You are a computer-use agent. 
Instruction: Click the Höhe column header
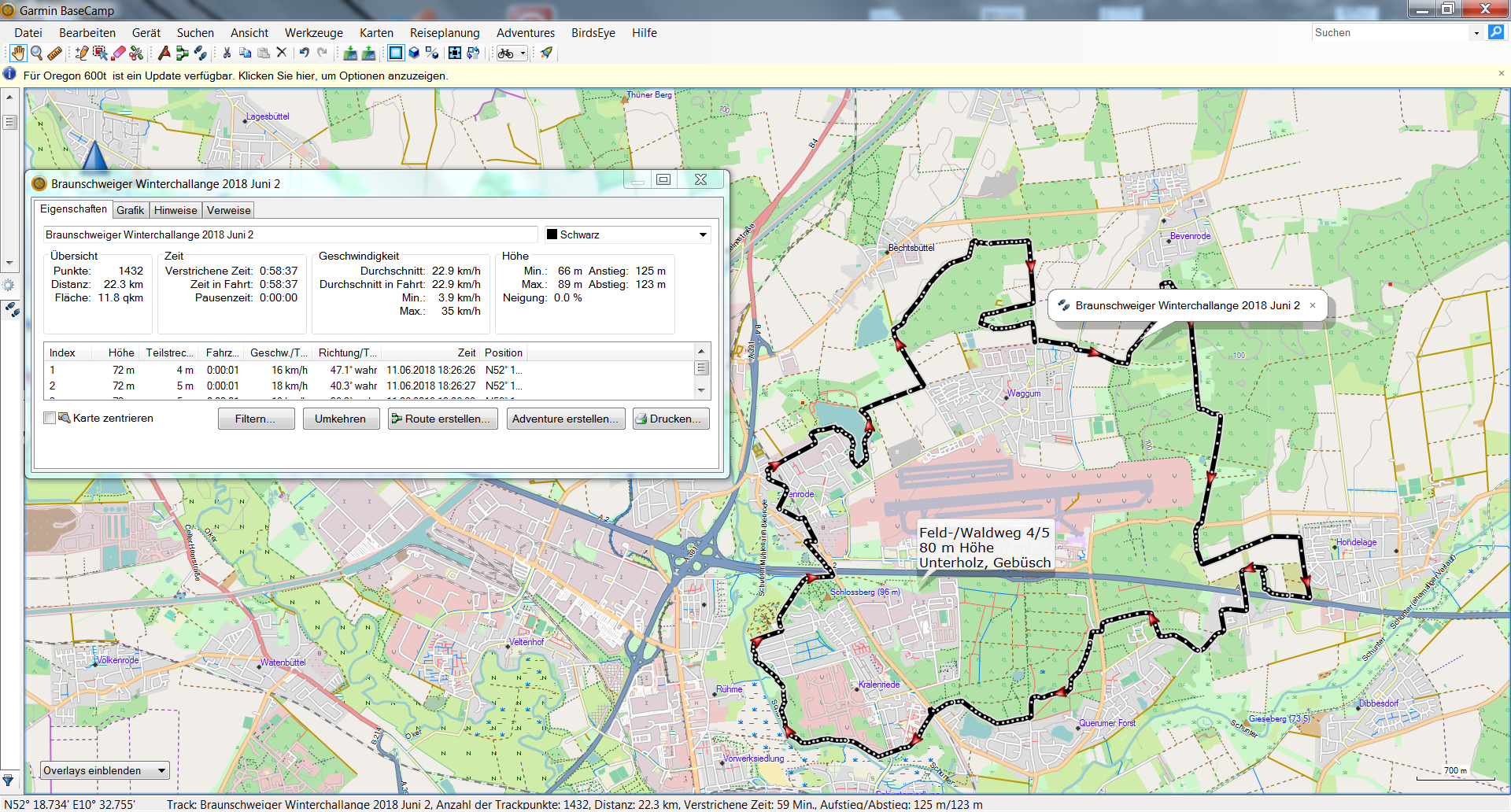116,352
